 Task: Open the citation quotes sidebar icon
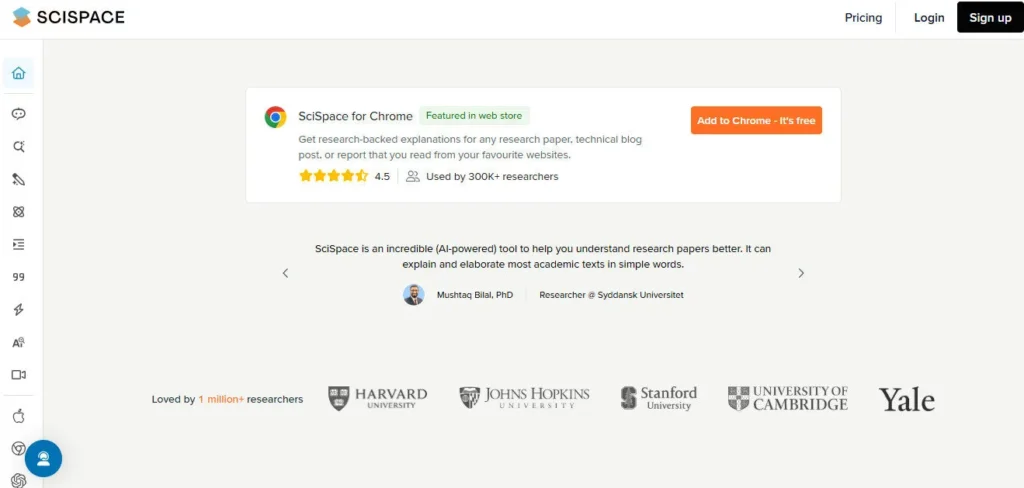[18, 277]
